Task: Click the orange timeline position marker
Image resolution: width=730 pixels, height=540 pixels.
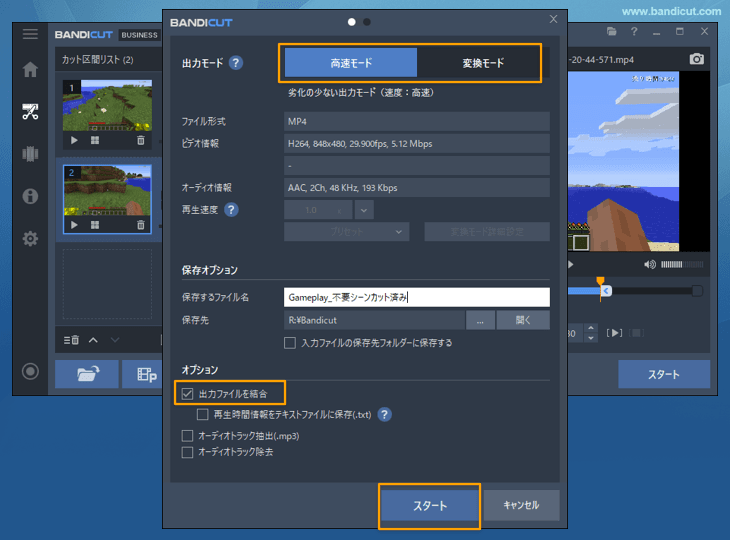Action: [x=601, y=281]
